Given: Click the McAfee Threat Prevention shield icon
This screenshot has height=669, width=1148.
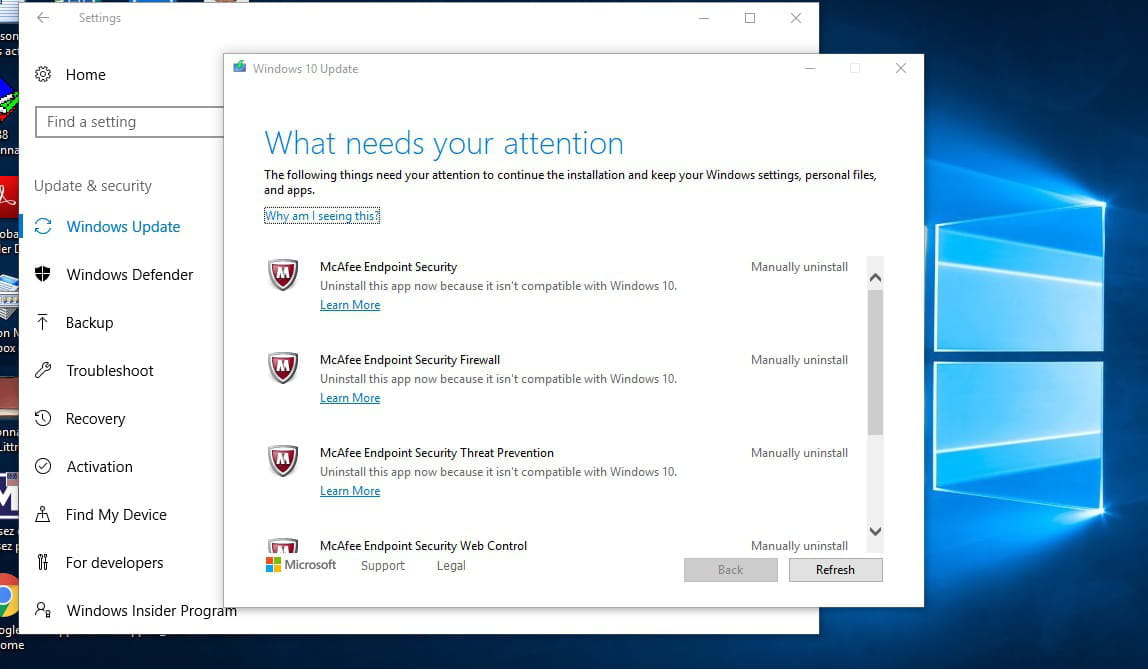Looking at the screenshot, I should 283,460.
